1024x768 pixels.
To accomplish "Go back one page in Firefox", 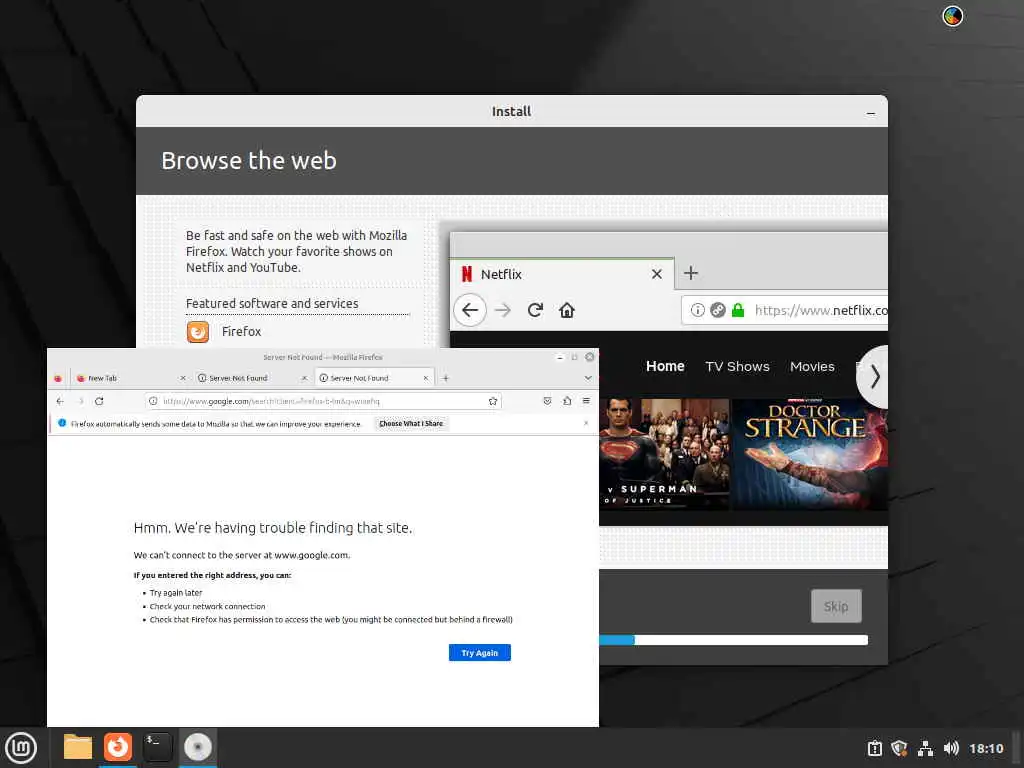I will [60, 401].
